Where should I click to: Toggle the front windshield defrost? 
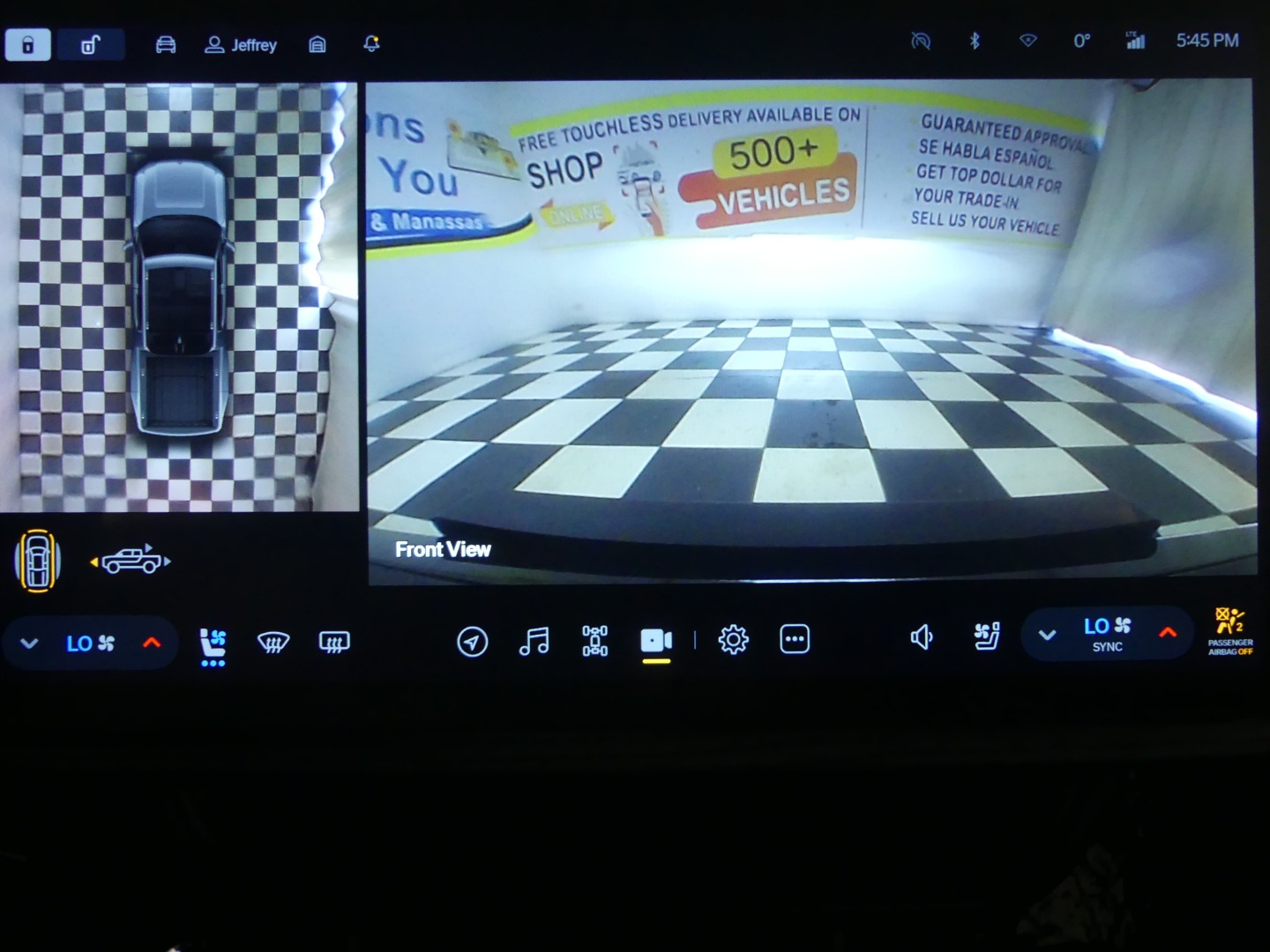click(x=273, y=643)
